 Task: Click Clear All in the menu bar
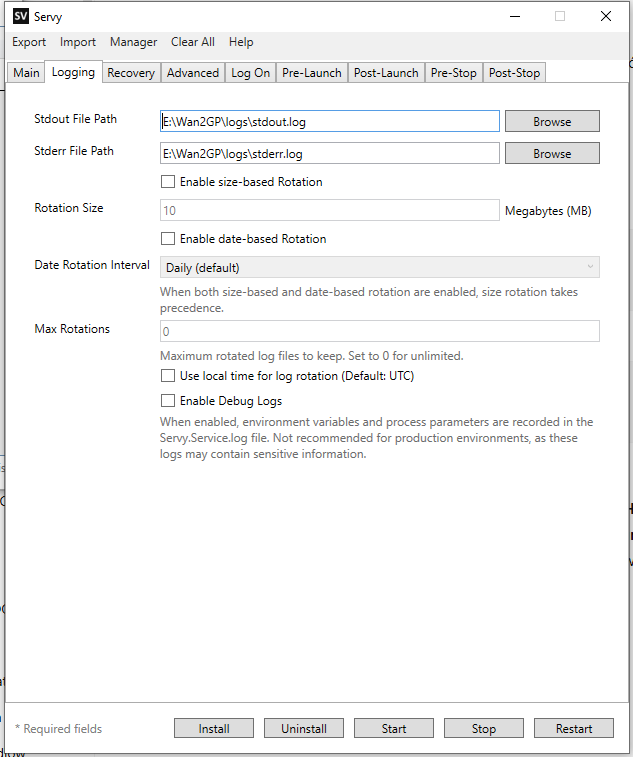tap(193, 42)
